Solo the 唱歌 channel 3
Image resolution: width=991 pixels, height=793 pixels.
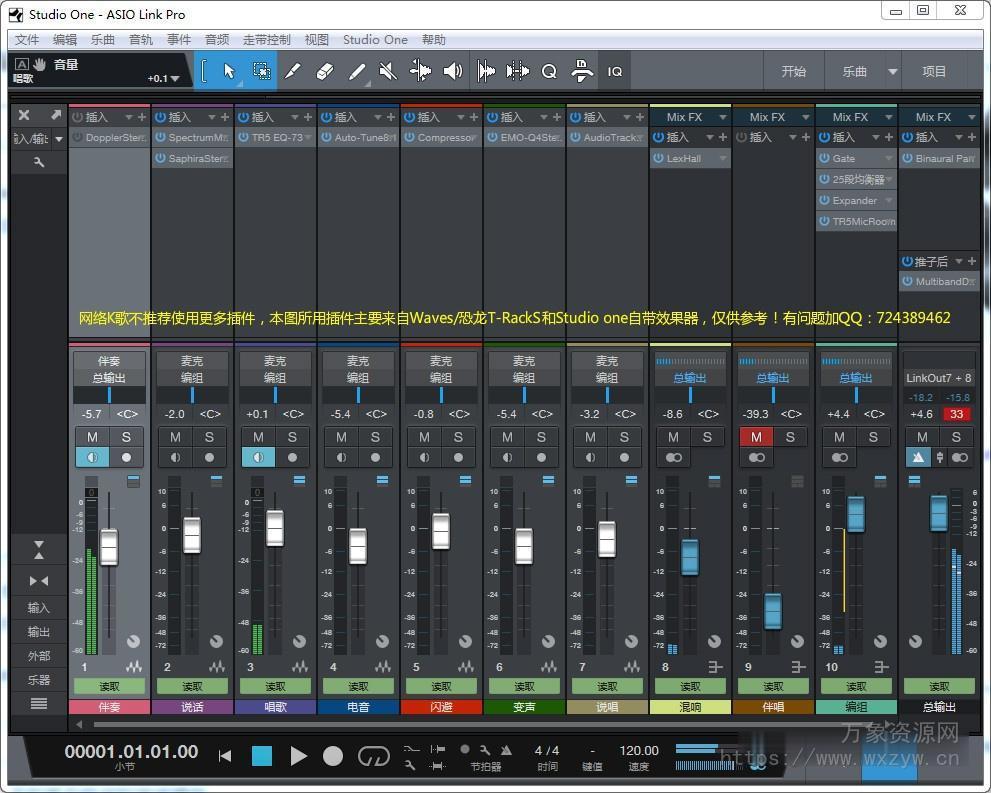pyautogui.click(x=292, y=437)
